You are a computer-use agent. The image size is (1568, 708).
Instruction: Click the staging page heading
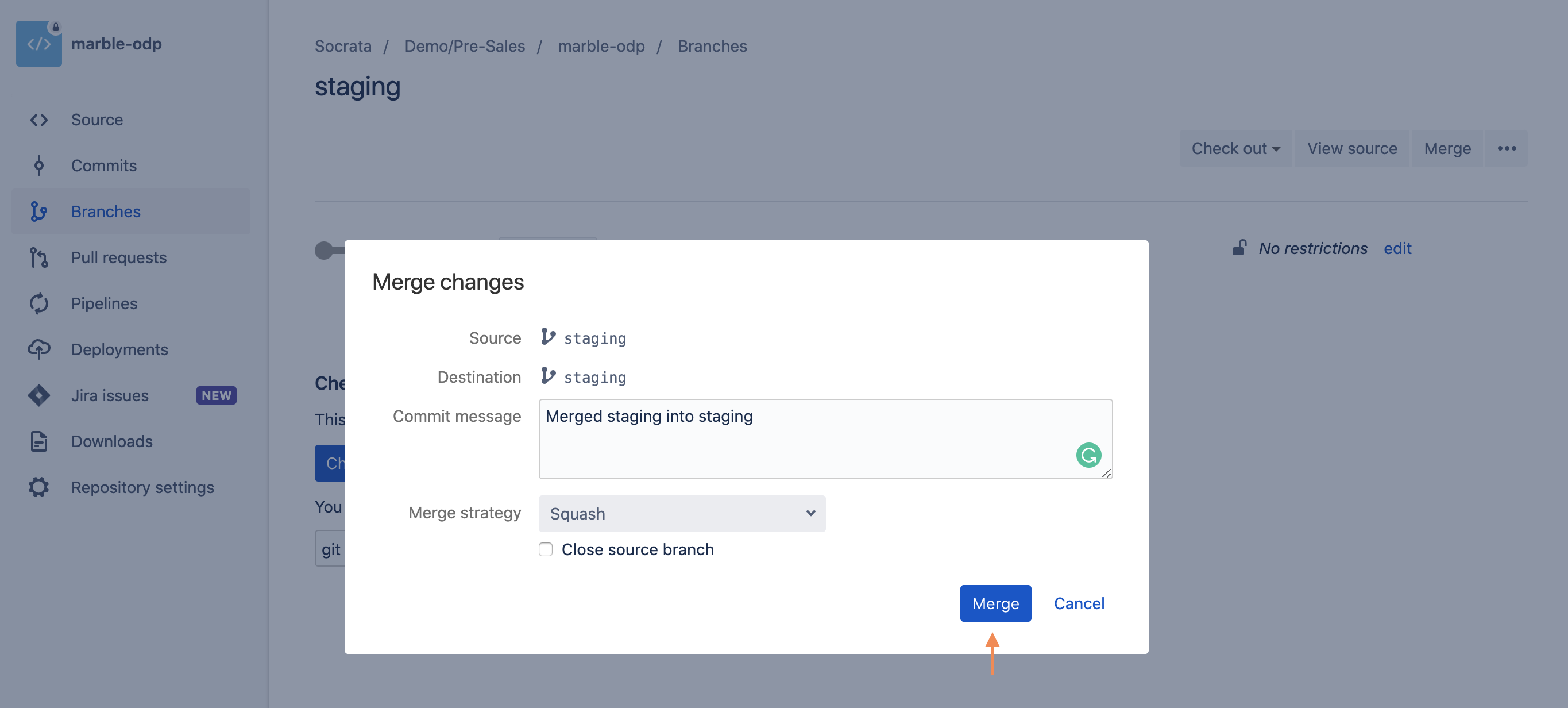point(357,86)
